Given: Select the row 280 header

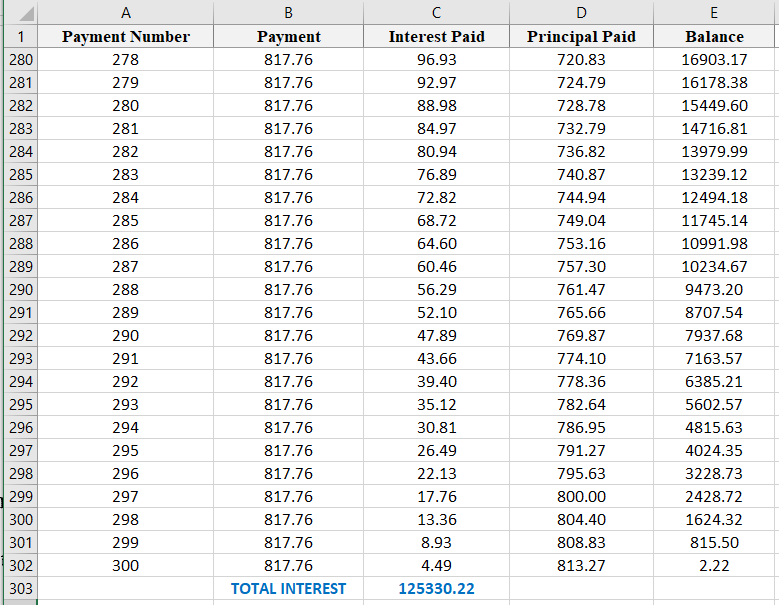Looking at the screenshot, I should 20,60.
